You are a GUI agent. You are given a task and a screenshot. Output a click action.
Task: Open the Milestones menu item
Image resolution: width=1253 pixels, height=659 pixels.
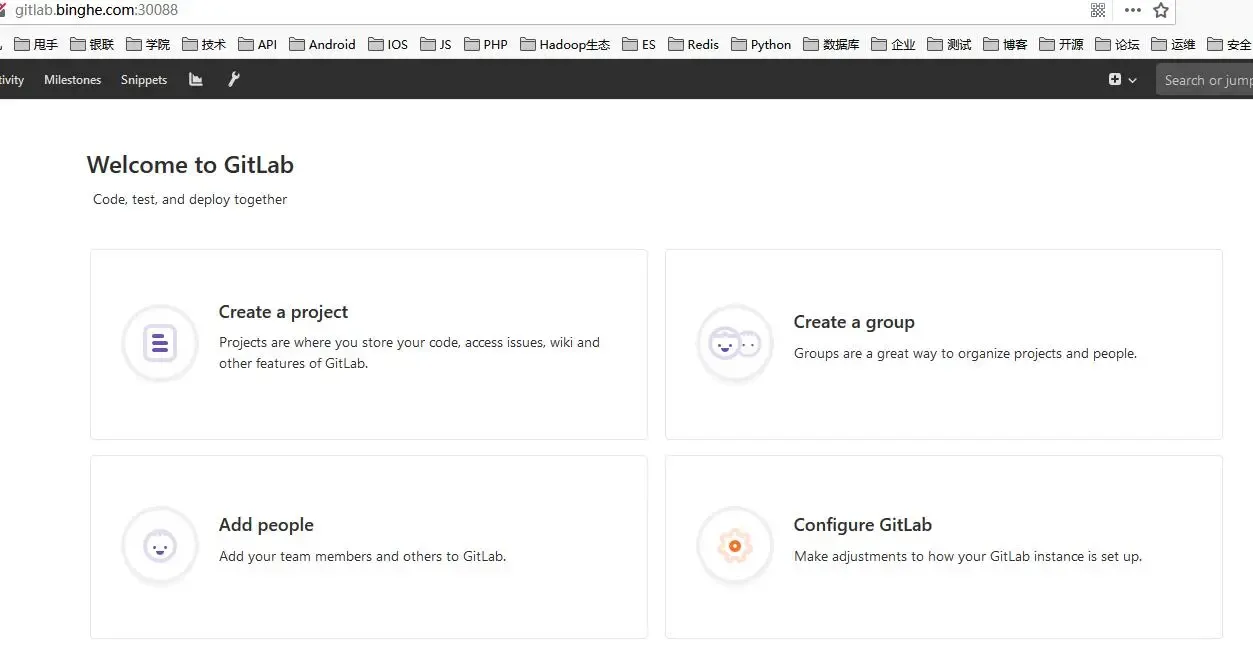pos(72,79)
